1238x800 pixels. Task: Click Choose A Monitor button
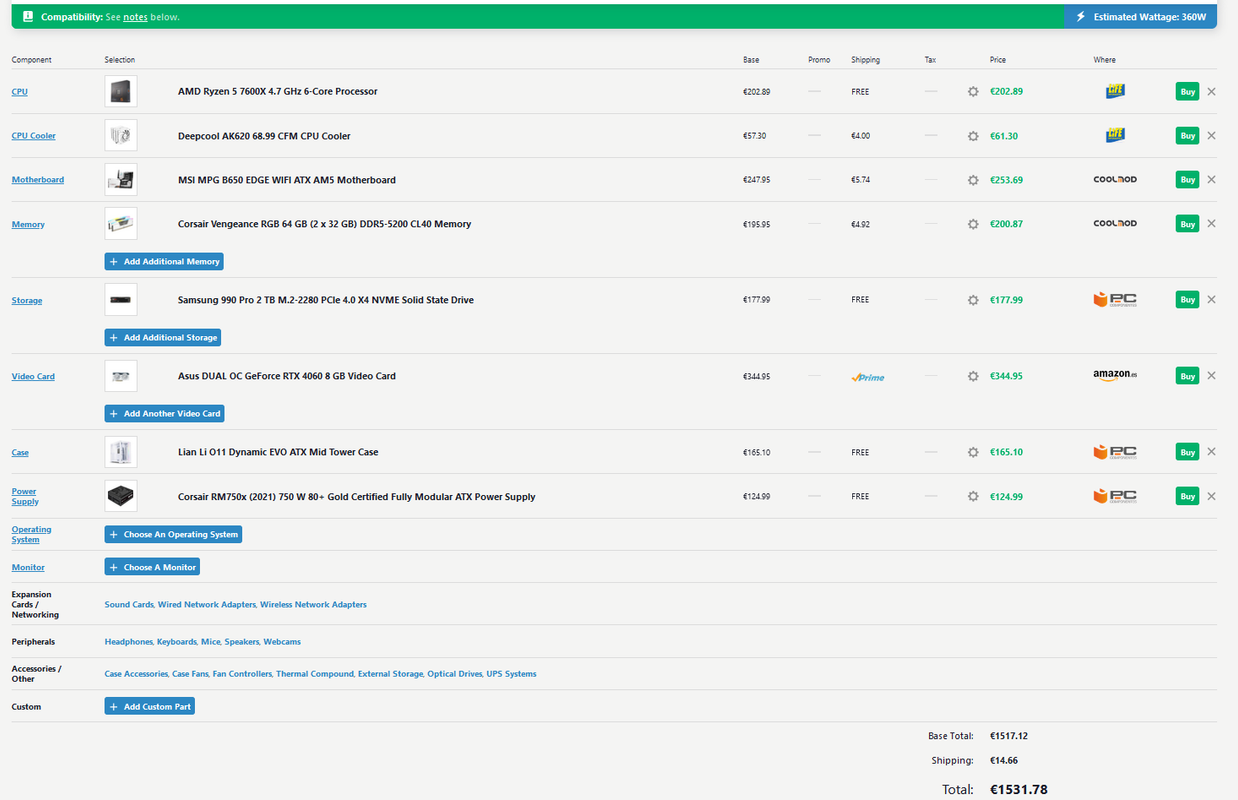pyautogui.click(x=152, y=567)
